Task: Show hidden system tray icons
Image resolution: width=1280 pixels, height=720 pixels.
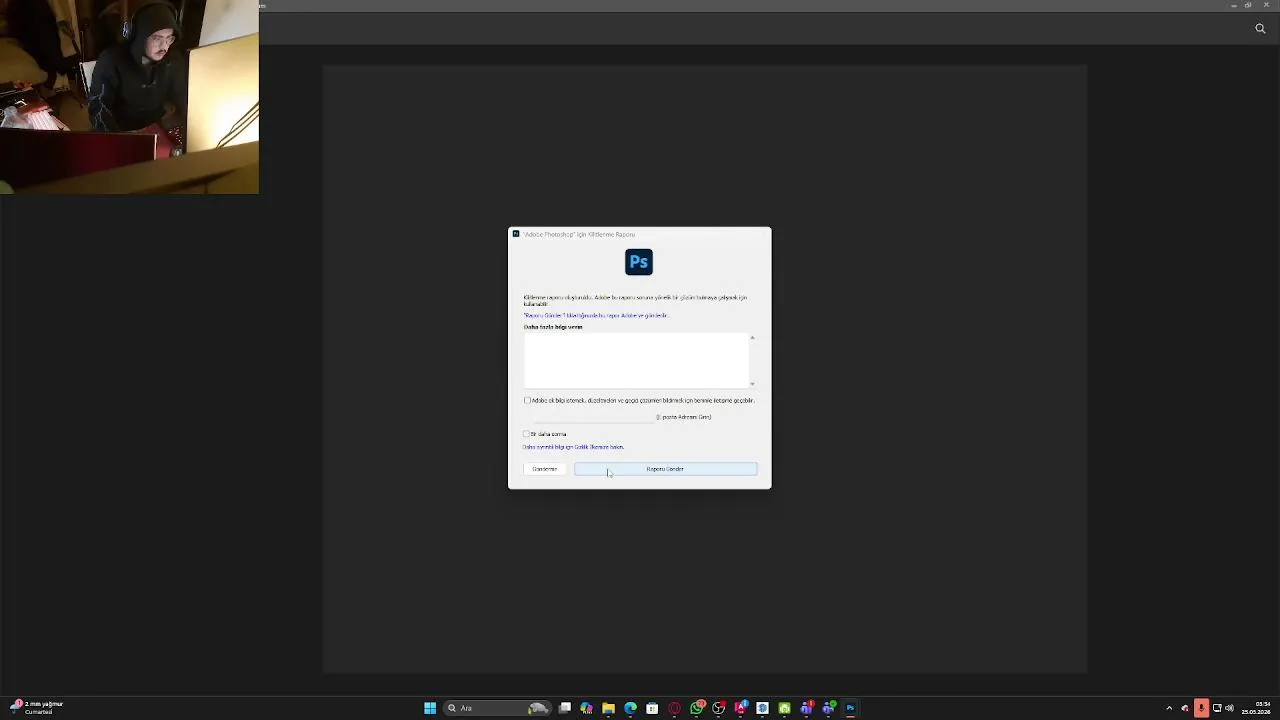Action: 1169,708
